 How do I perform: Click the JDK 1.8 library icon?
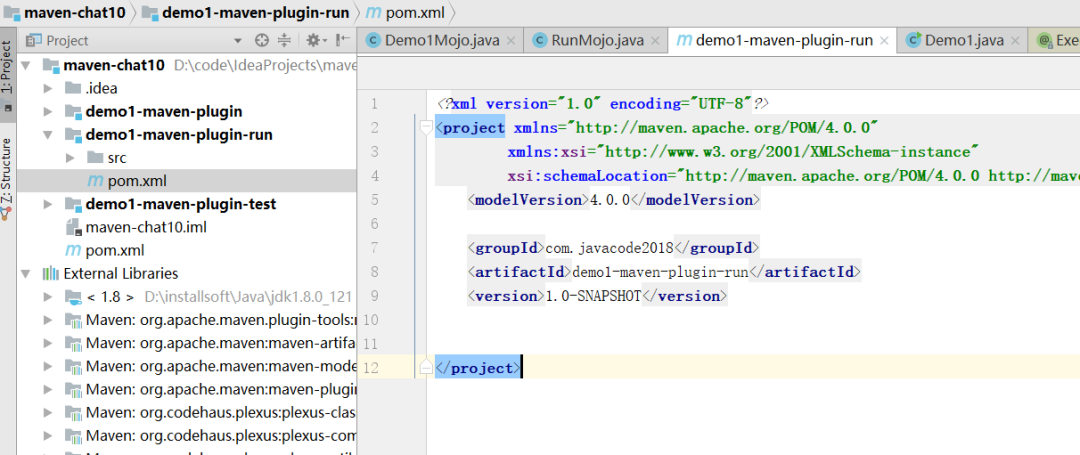coord(73,297)
